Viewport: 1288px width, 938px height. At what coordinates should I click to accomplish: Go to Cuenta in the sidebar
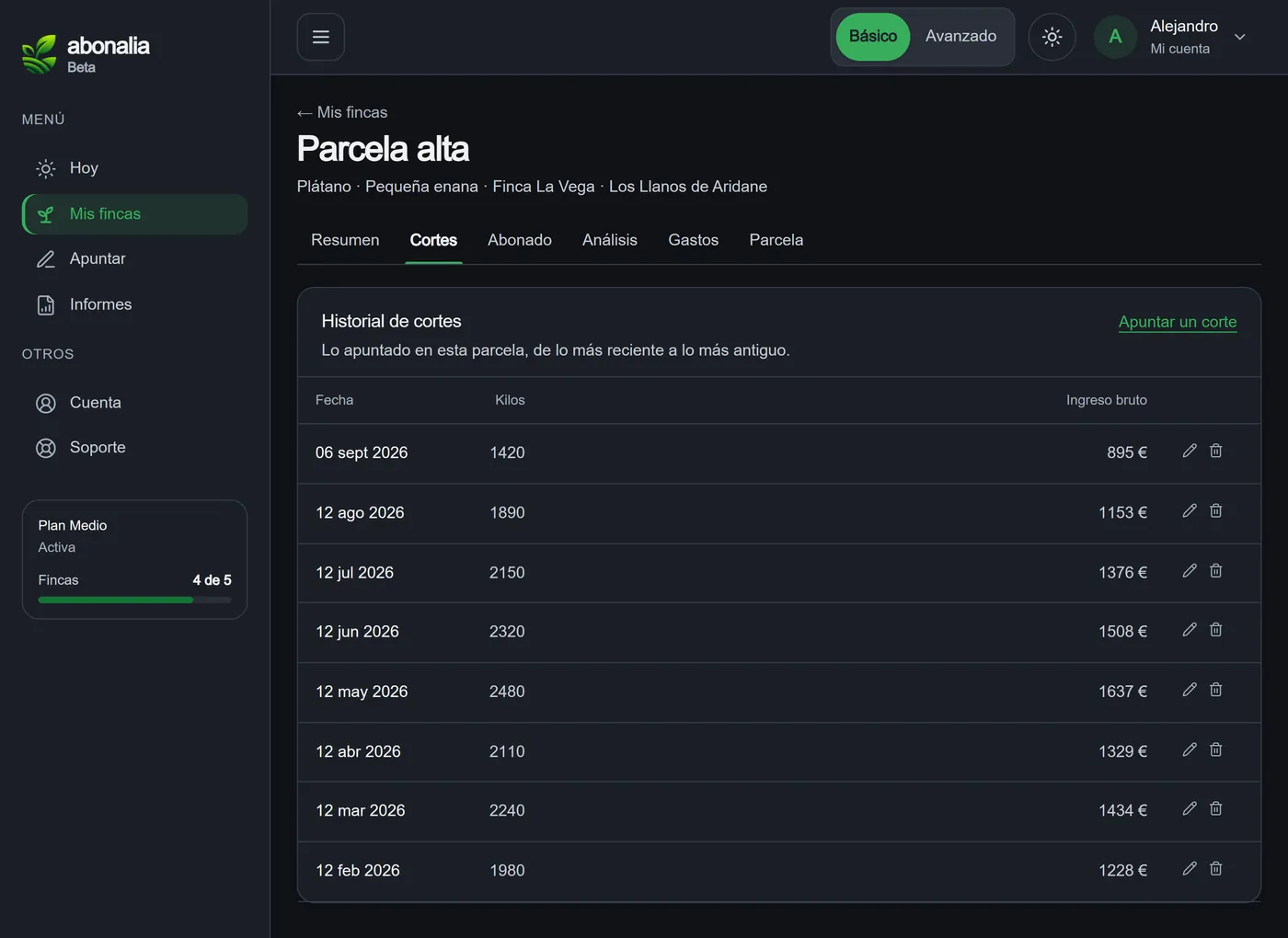[x=134, y=403]
